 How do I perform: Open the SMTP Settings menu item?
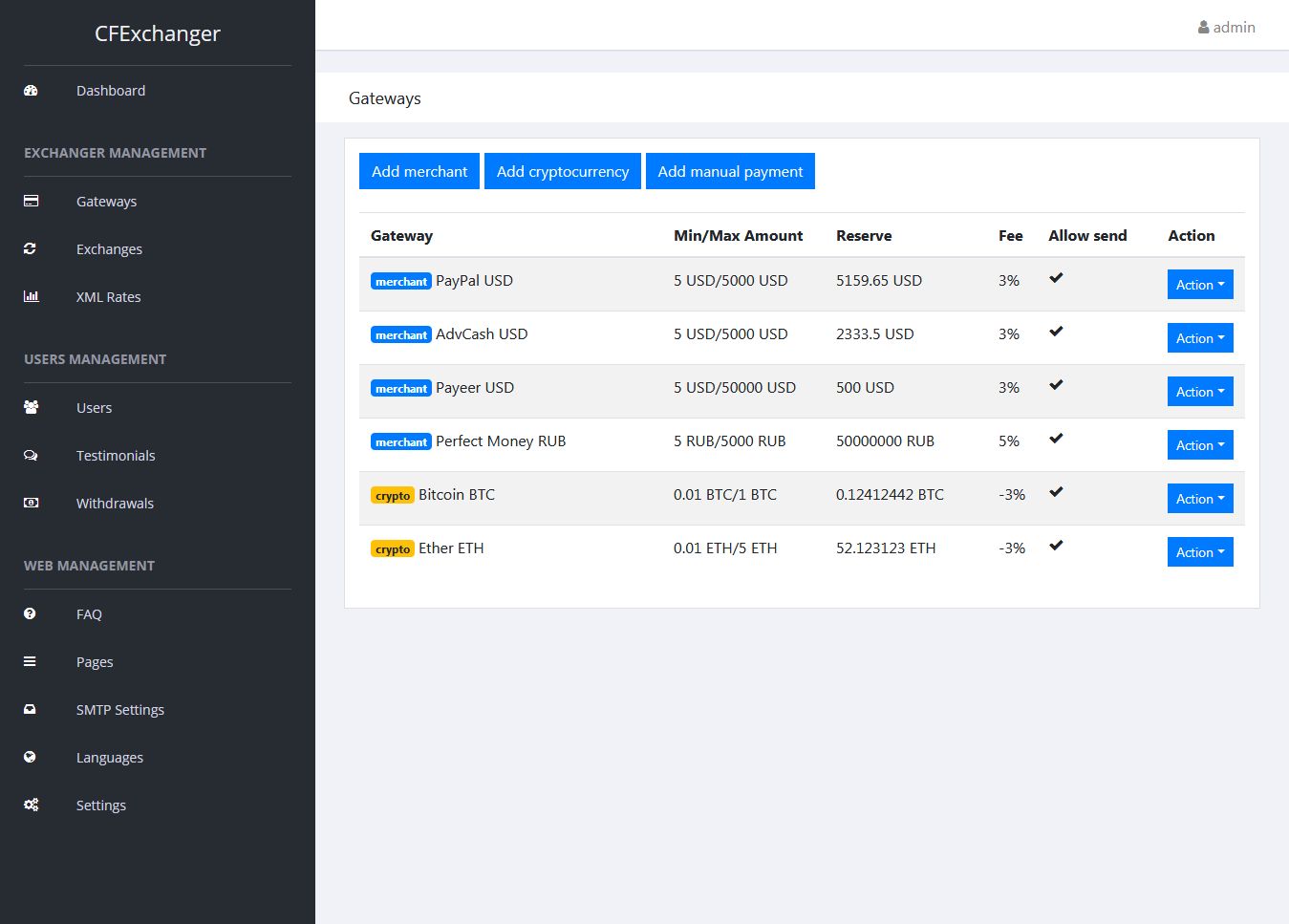point(120,710)
